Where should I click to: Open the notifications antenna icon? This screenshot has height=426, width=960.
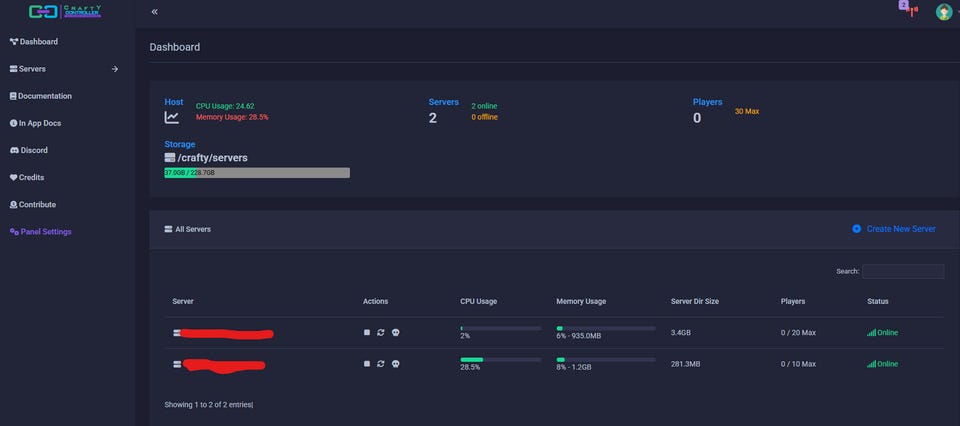pos(911,12)
